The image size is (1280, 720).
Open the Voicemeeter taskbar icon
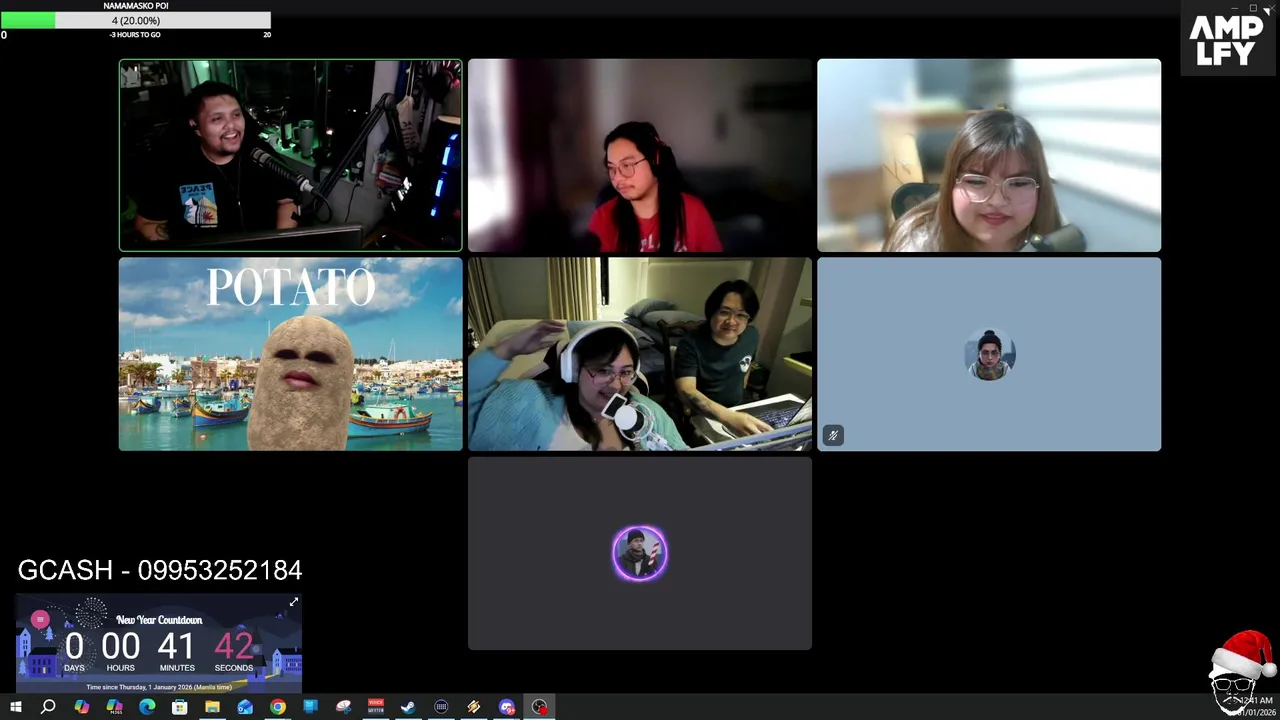click(375, 707)
